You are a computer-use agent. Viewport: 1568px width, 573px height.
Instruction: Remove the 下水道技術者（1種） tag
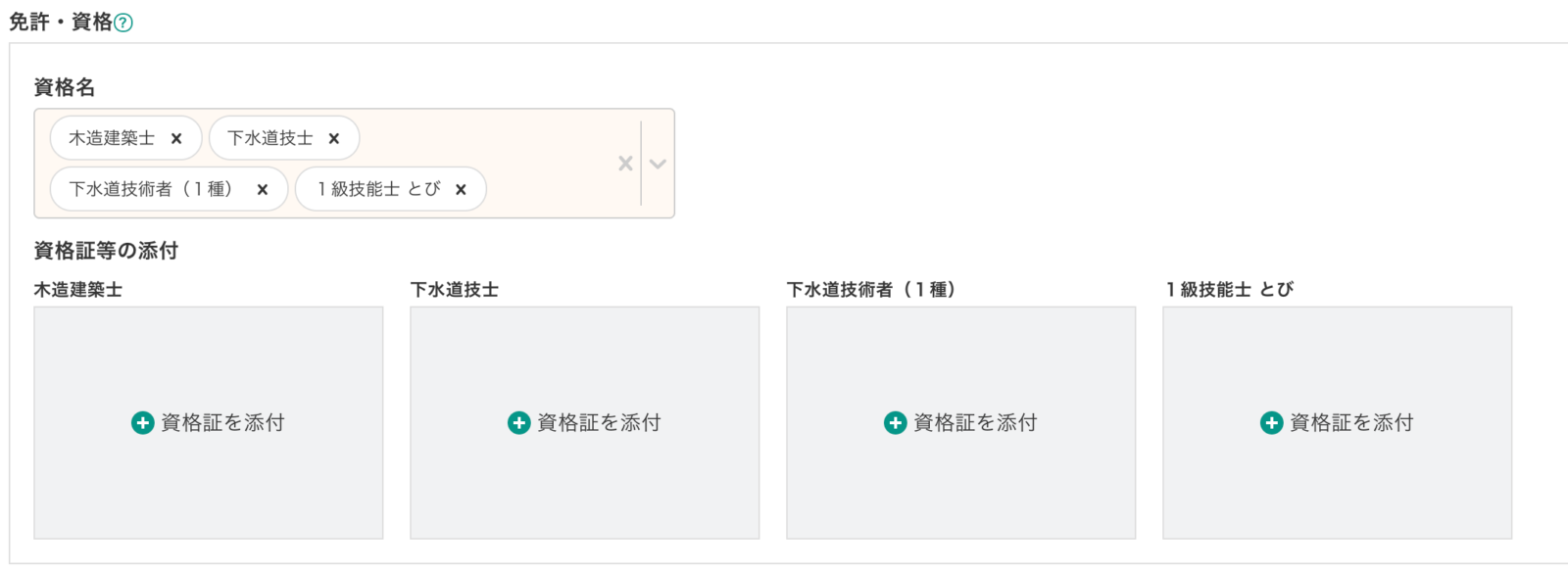point(263,189)
